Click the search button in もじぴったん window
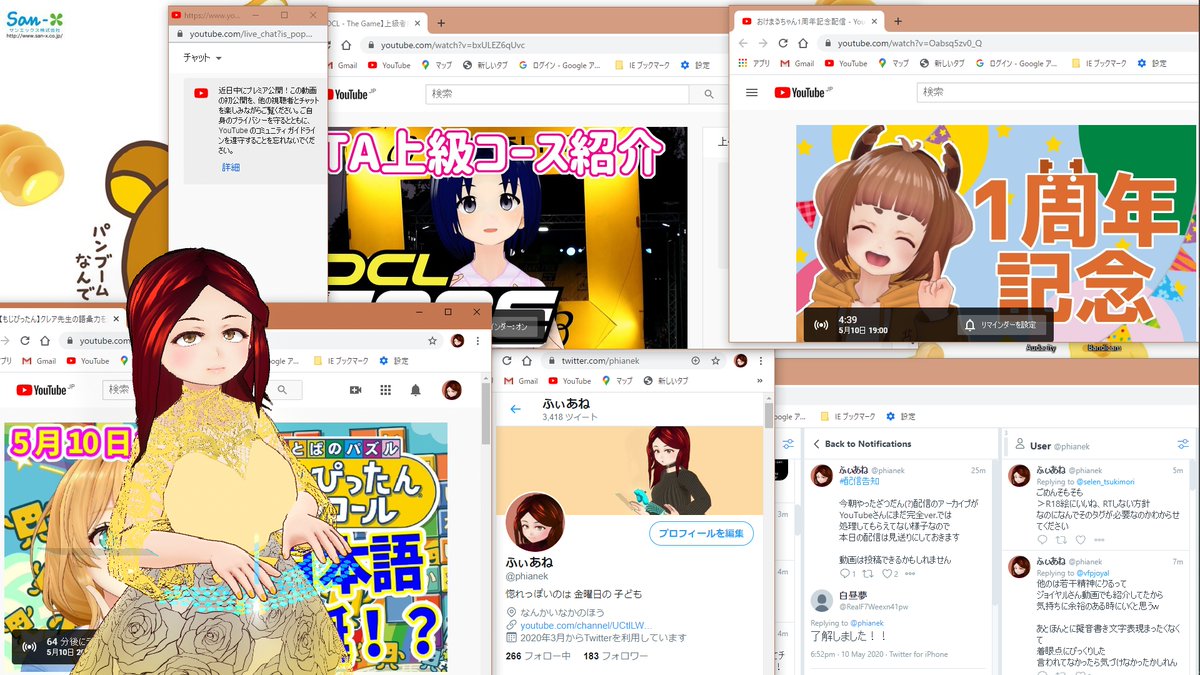Image resolution: width=1200 pixels, height=675 pixels. click(x=283, y=390)
